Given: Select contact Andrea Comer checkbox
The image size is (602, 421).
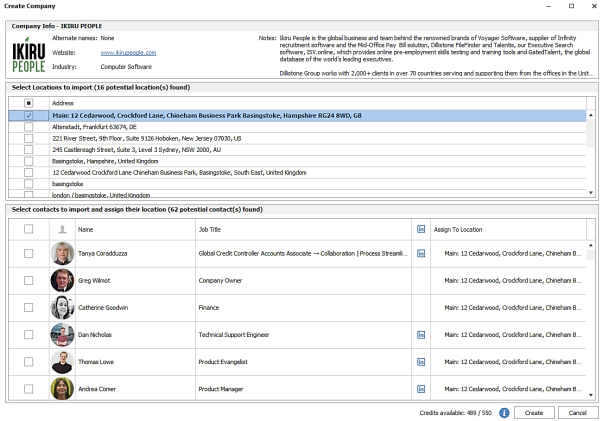Looking at the screenshot, I should coord(28,389).
